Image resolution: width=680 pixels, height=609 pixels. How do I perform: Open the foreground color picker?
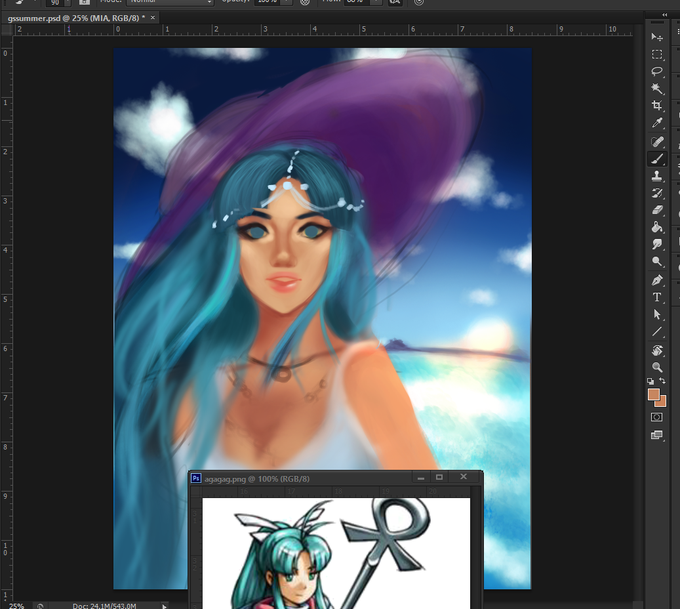pyautogui.click(x=653, y=394)
